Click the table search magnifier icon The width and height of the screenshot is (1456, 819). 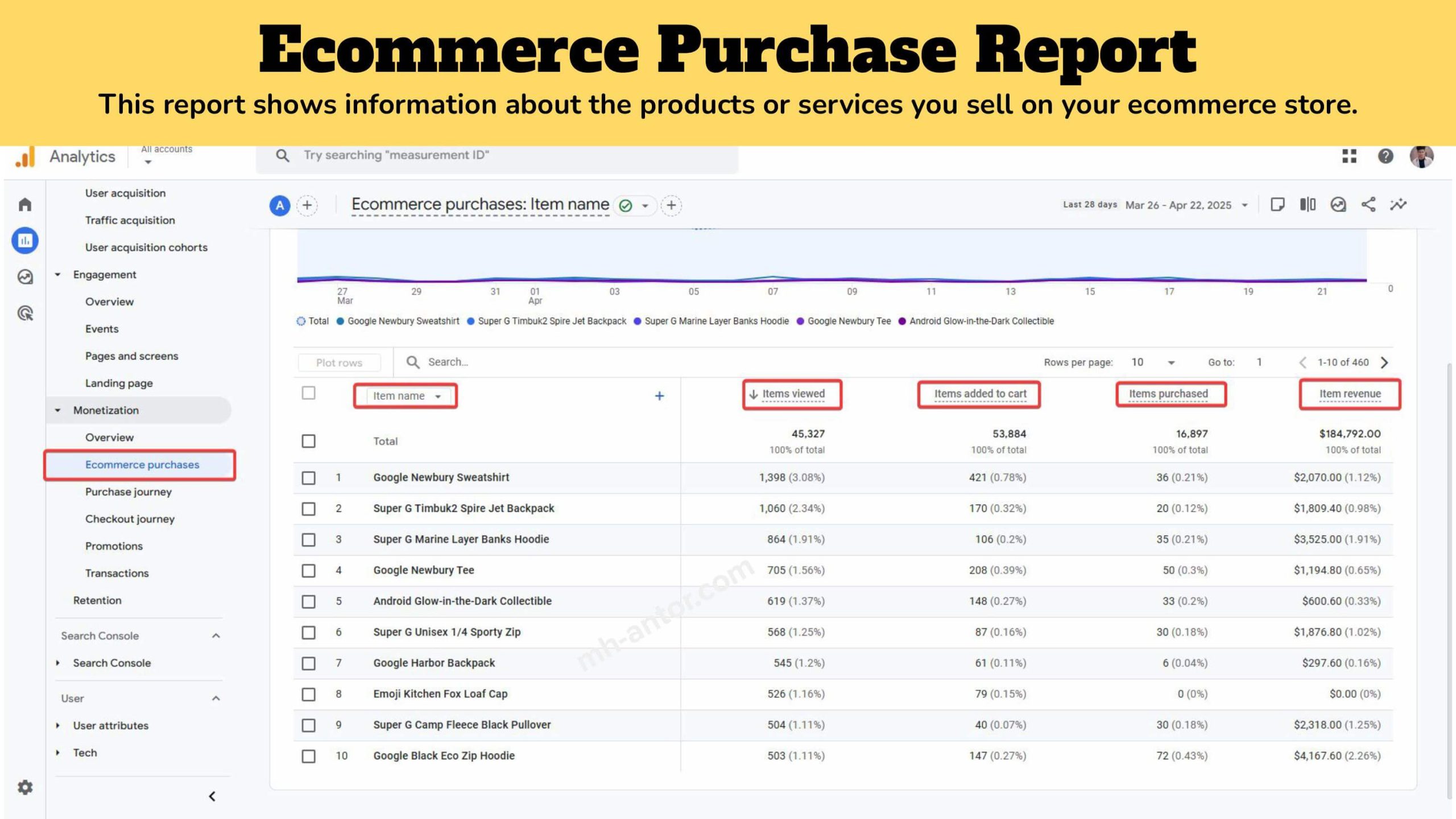413,362
